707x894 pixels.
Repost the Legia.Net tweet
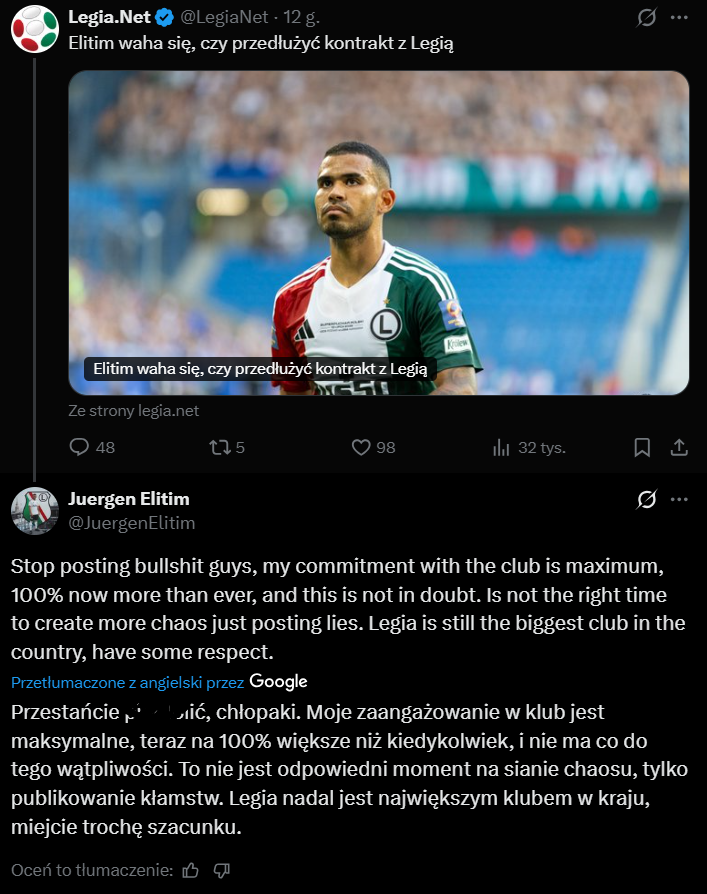(218, 448)
